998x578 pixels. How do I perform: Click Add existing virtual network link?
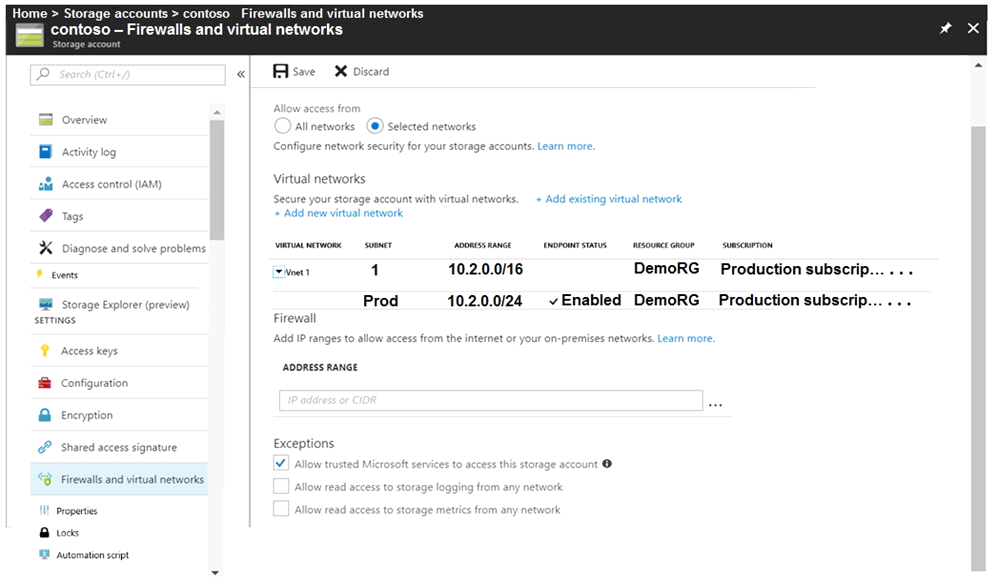point(608,199)
